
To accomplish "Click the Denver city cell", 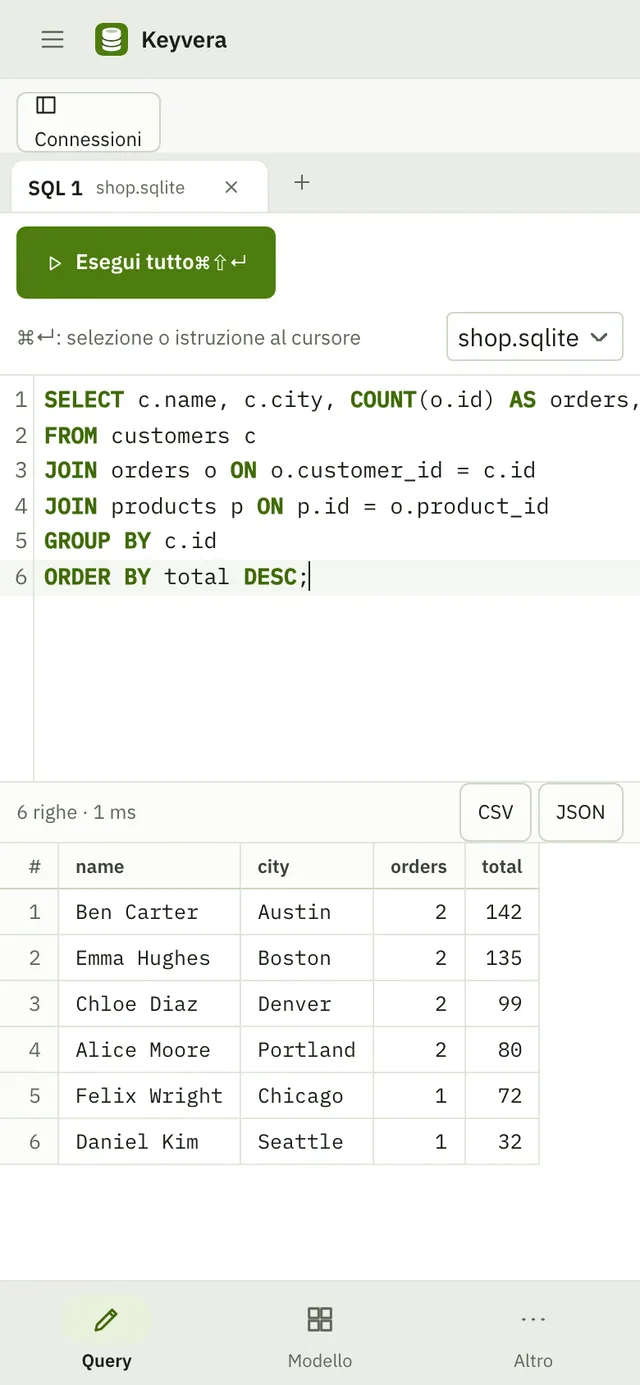I will [x=307, y=1004].
